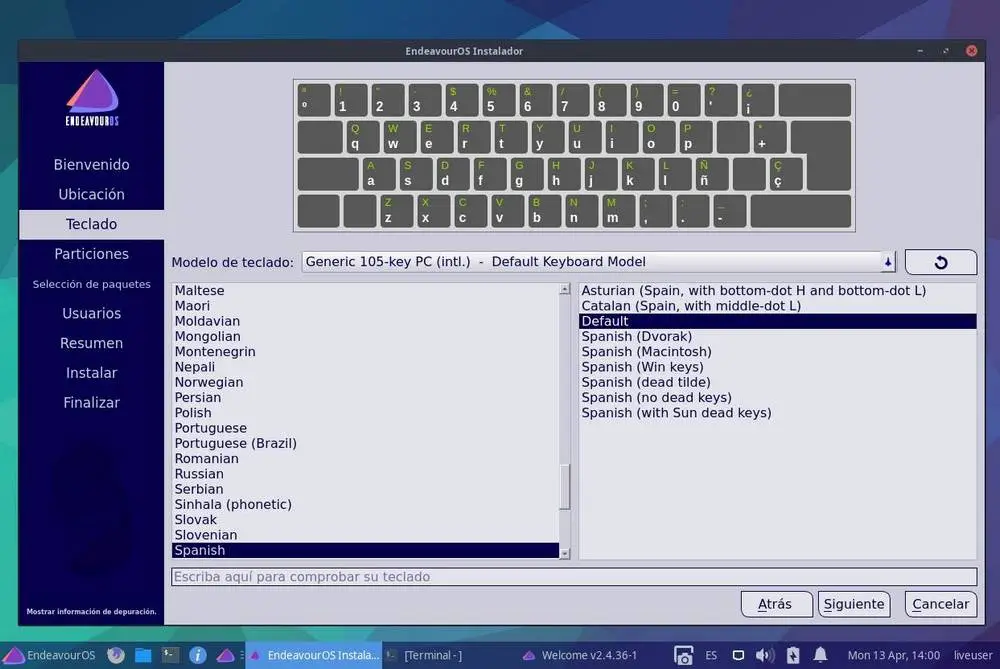Go to the Bienvenido step
The width and height of the screenshot is (1000, 669).
91,165
